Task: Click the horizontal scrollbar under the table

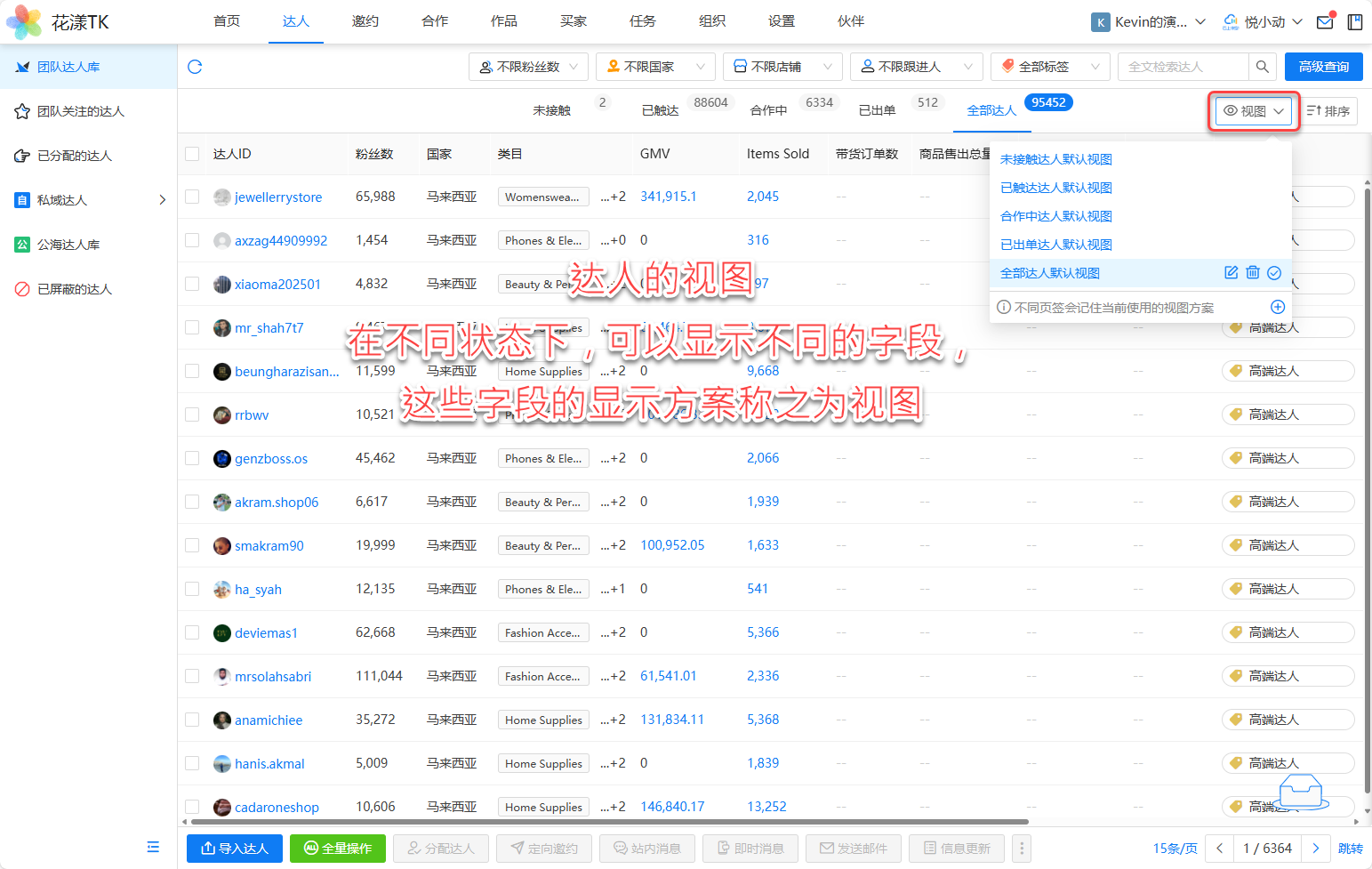Action: tap(605, 822)
